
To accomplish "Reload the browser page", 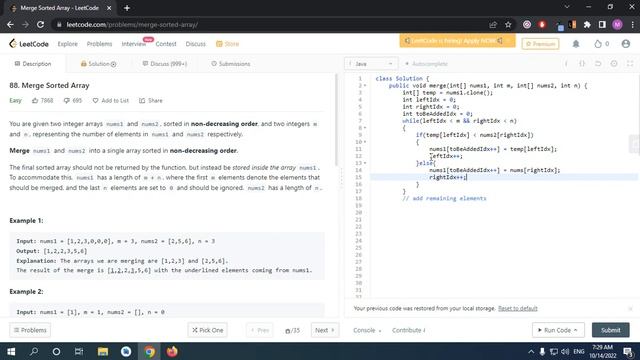I will point(40,24).
